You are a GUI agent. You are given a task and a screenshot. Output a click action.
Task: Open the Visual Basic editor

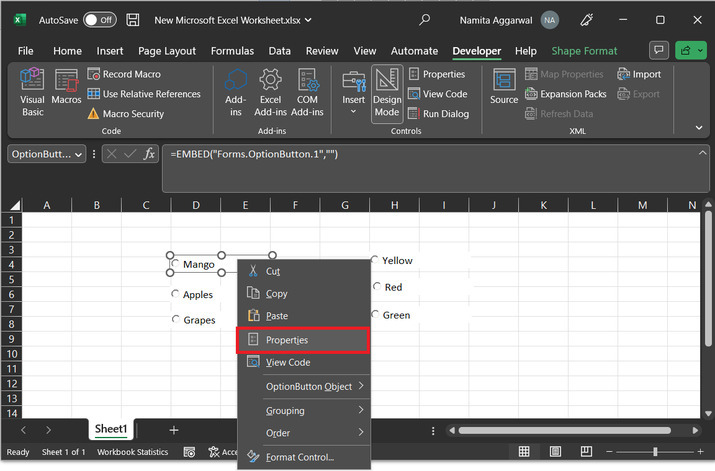pos(32,92)
